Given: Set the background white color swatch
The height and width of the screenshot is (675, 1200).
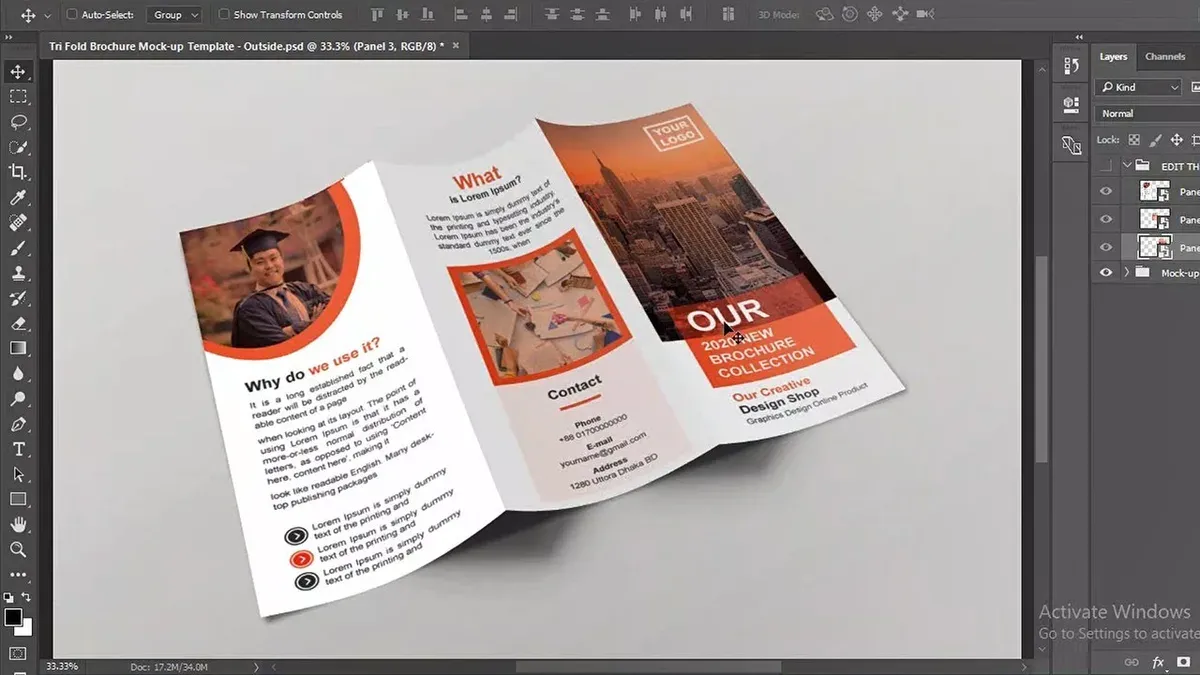Looking at the screenshot, I should pyautogui.click(x=27, y=630).
